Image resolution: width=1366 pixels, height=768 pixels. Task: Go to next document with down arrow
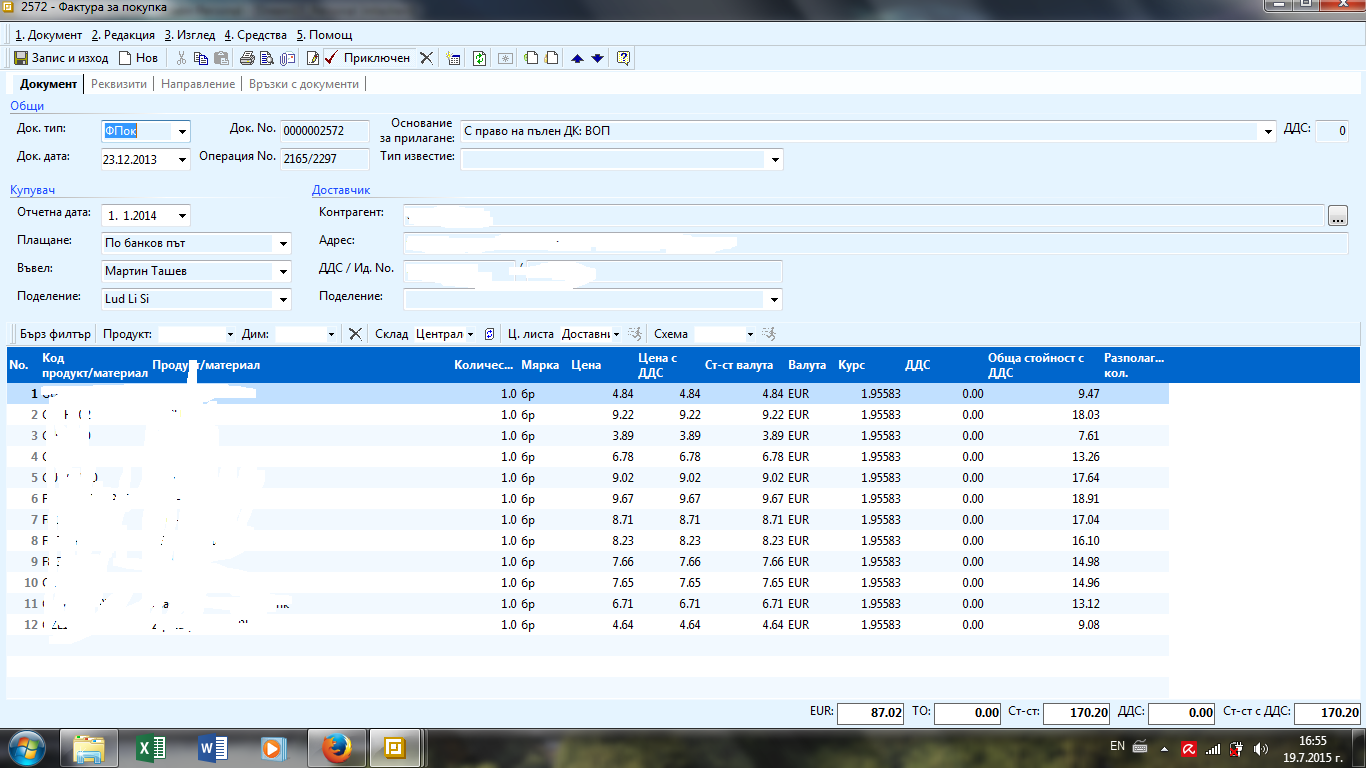pyautogui.click(x=597, y=58)
